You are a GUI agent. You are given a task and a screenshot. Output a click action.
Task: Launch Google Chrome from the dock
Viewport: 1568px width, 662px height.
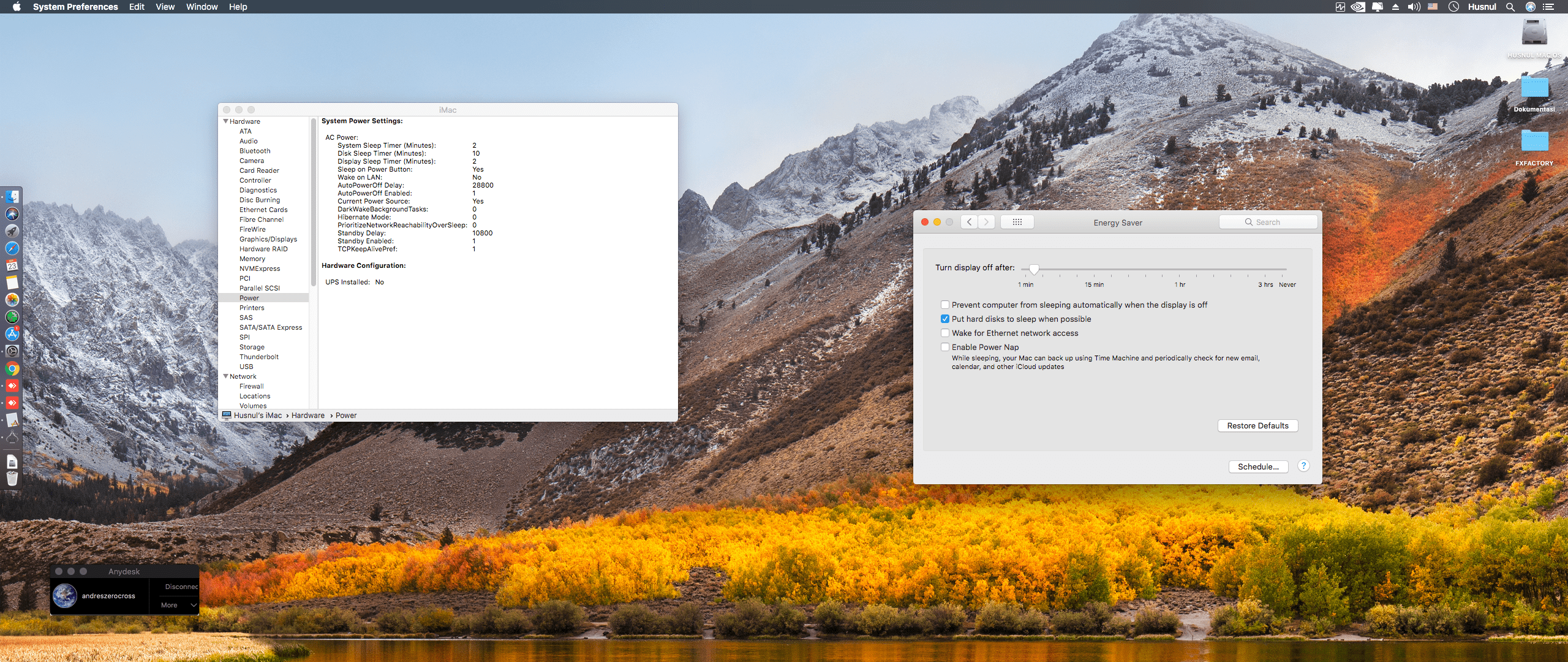pos(12,368)
